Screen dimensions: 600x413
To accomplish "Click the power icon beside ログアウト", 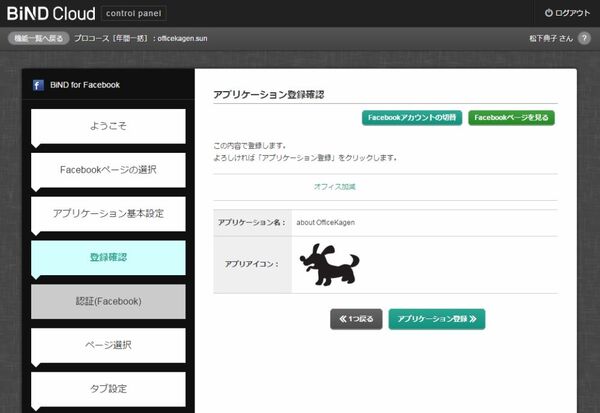I will [x=549, y=13].
